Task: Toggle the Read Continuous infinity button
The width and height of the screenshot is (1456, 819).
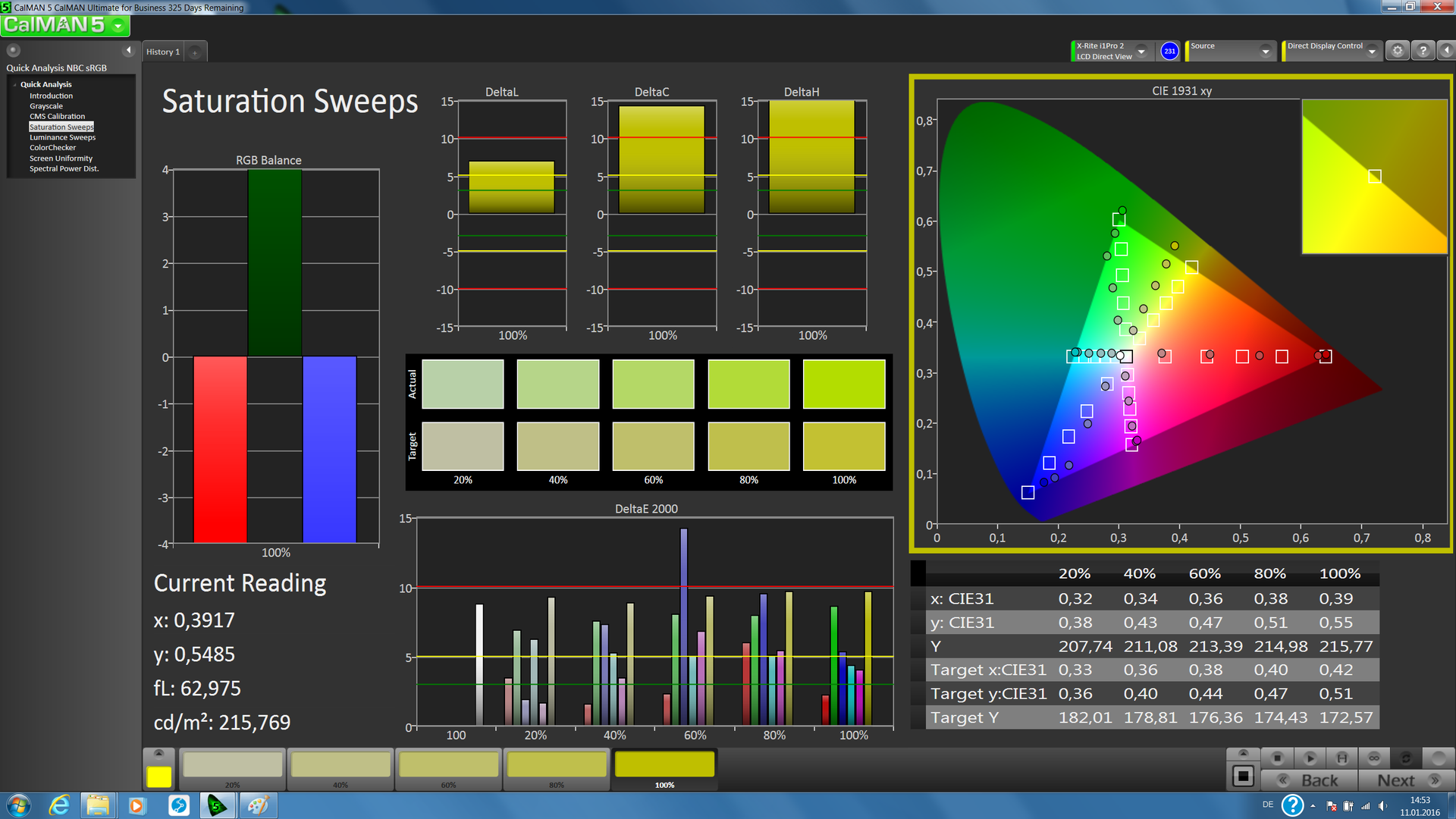Action: click(x=1374, y=758)
